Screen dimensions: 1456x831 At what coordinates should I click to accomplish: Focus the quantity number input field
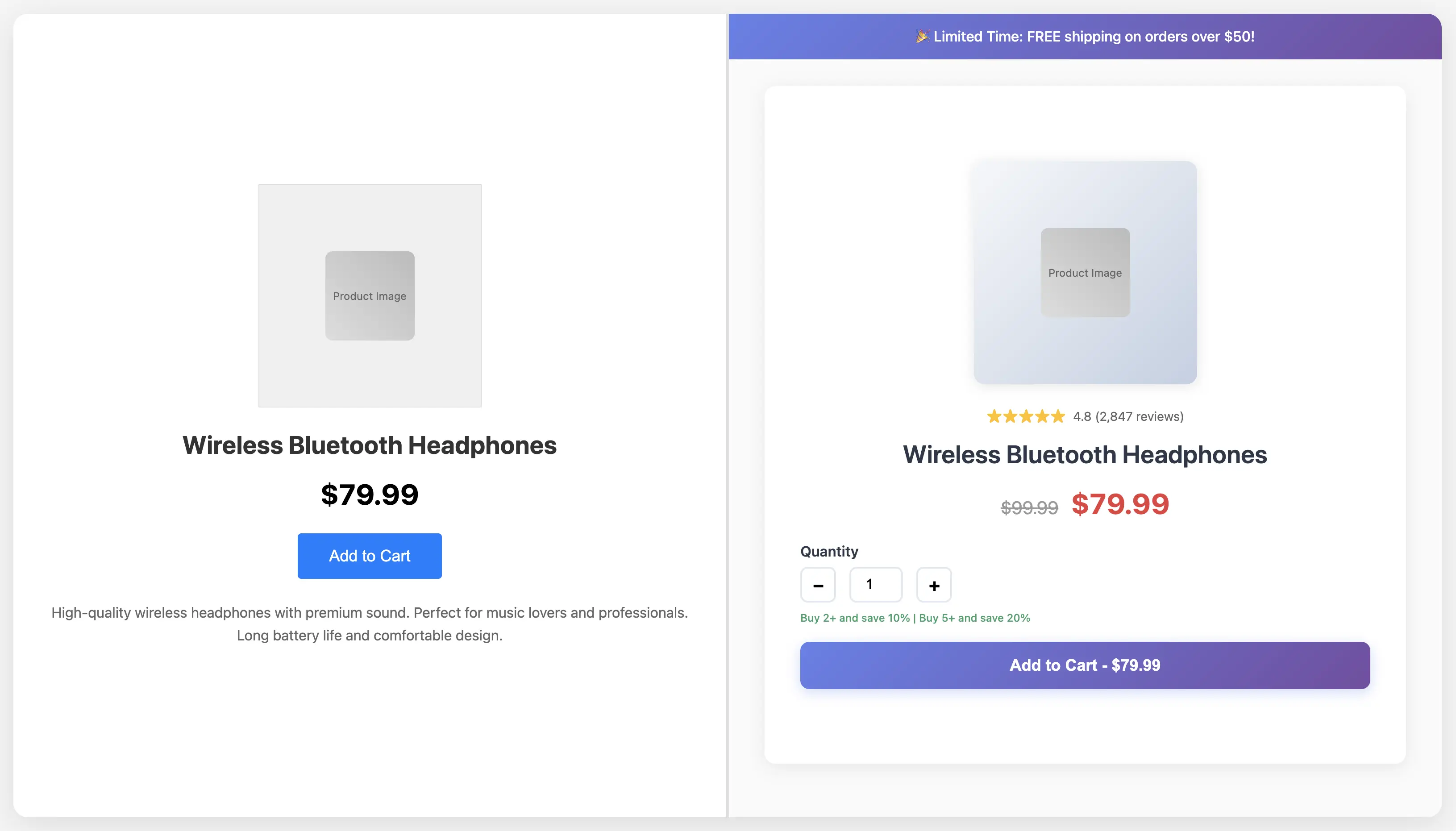click(876, 585)
